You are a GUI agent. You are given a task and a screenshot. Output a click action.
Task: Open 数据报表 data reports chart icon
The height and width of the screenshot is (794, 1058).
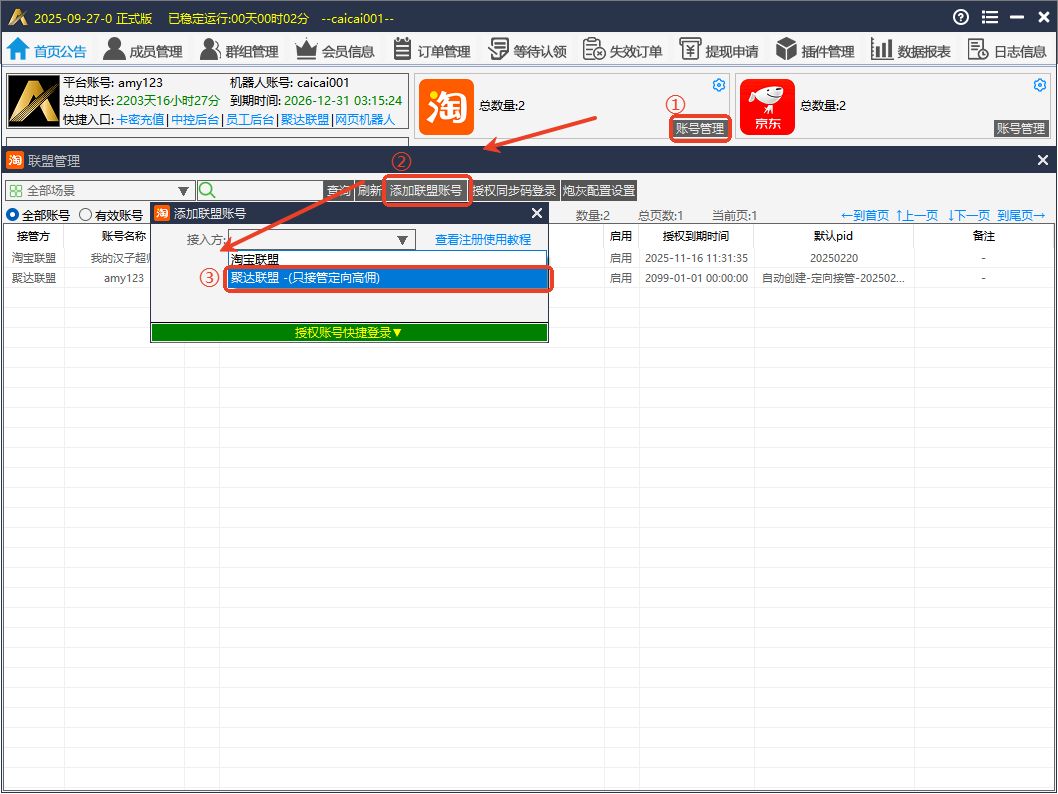click(x=882, y=49)
